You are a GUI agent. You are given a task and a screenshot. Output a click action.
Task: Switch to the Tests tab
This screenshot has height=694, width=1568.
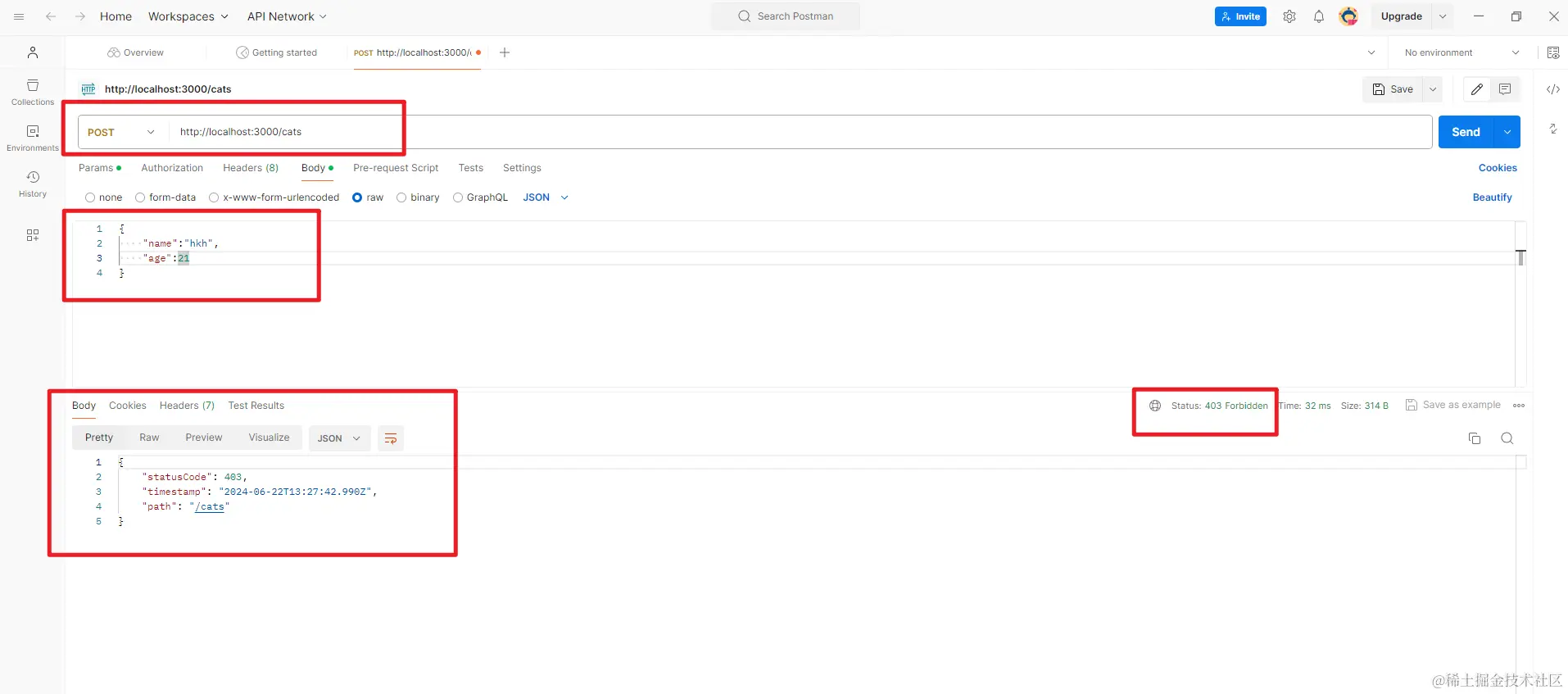[x=471, y=168]
